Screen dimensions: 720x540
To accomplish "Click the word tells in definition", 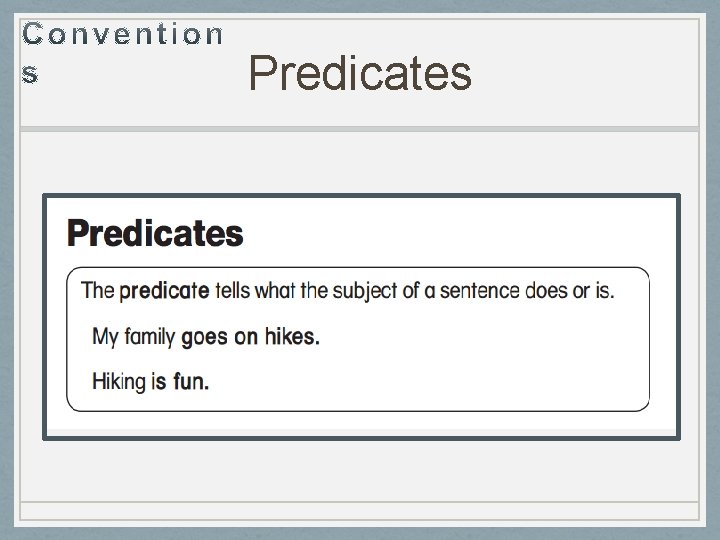I will [x=232, y=291].
